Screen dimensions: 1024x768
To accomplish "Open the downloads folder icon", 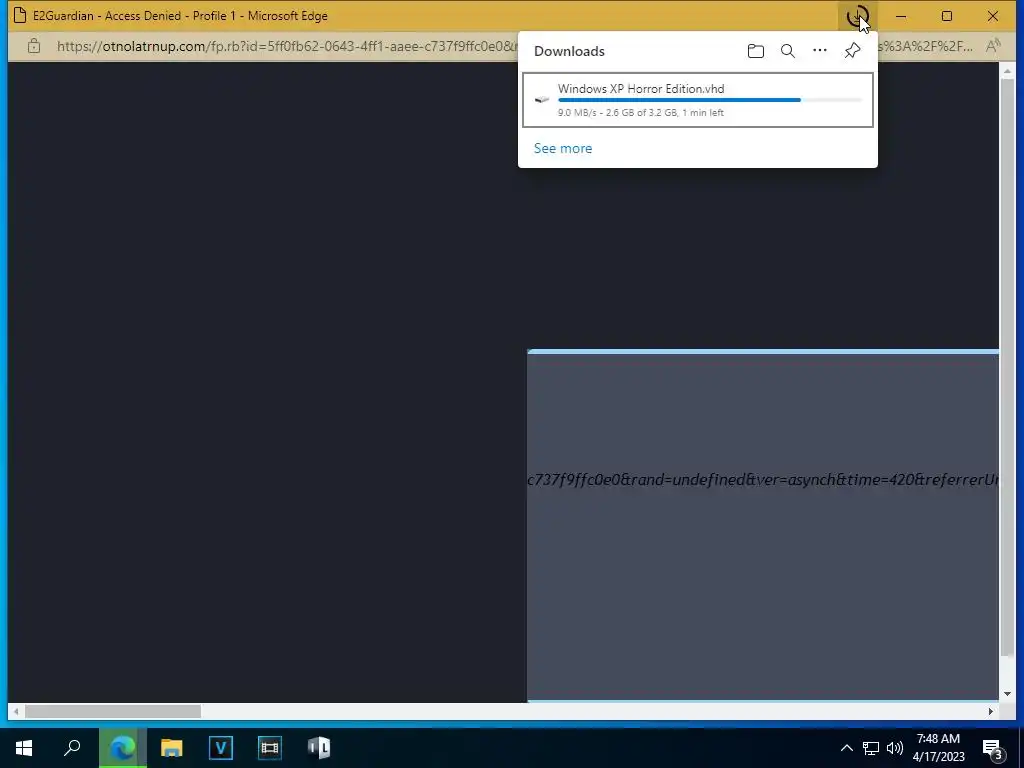I will click(x=756, y=51).
